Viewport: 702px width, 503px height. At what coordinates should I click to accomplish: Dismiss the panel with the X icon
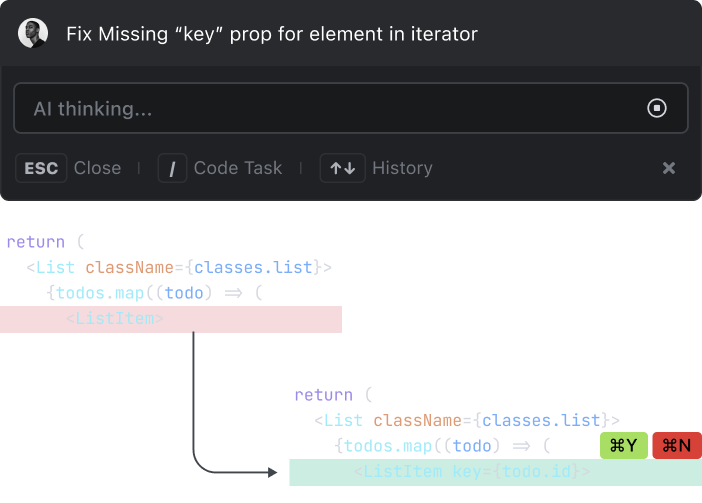(669, 168)
